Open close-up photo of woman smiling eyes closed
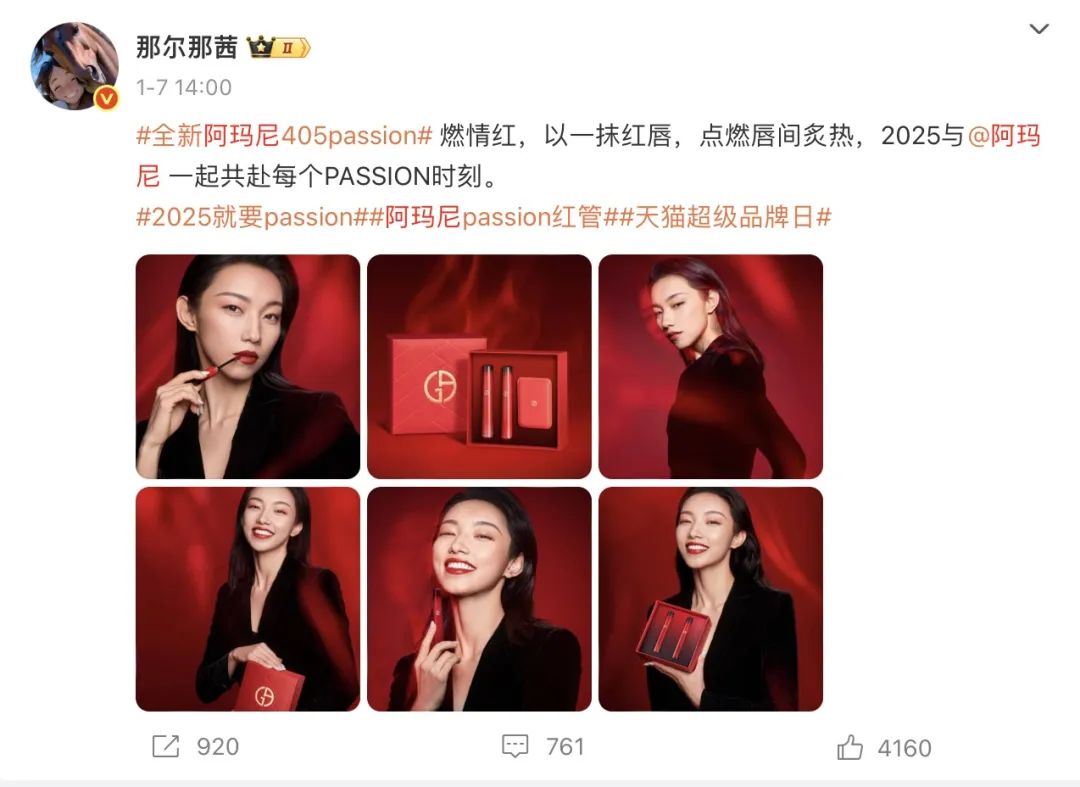1080x787 pixels. tap(479, 599)
